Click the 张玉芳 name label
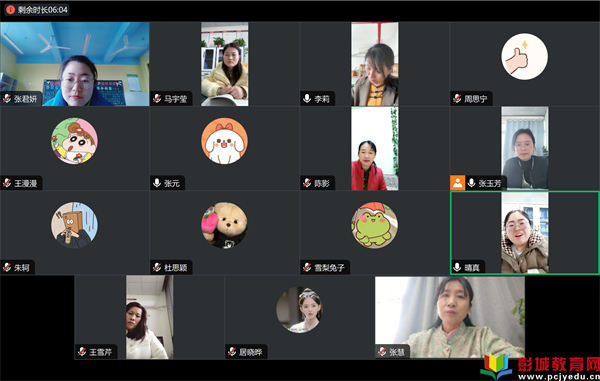Viewport: 600px width, 381px height. (x=489, y=183)
